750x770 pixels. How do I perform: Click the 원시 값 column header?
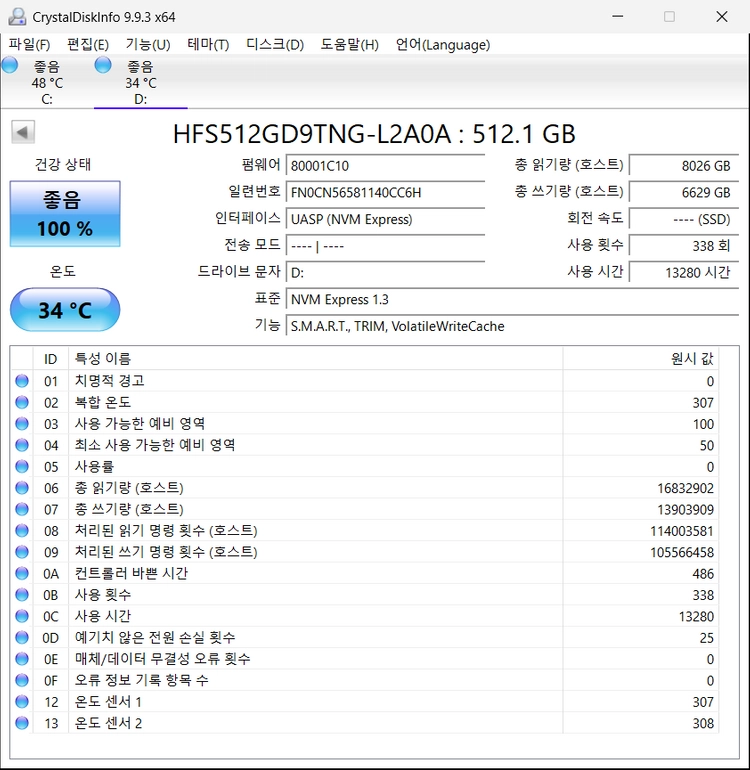click(x=640, y=359)
